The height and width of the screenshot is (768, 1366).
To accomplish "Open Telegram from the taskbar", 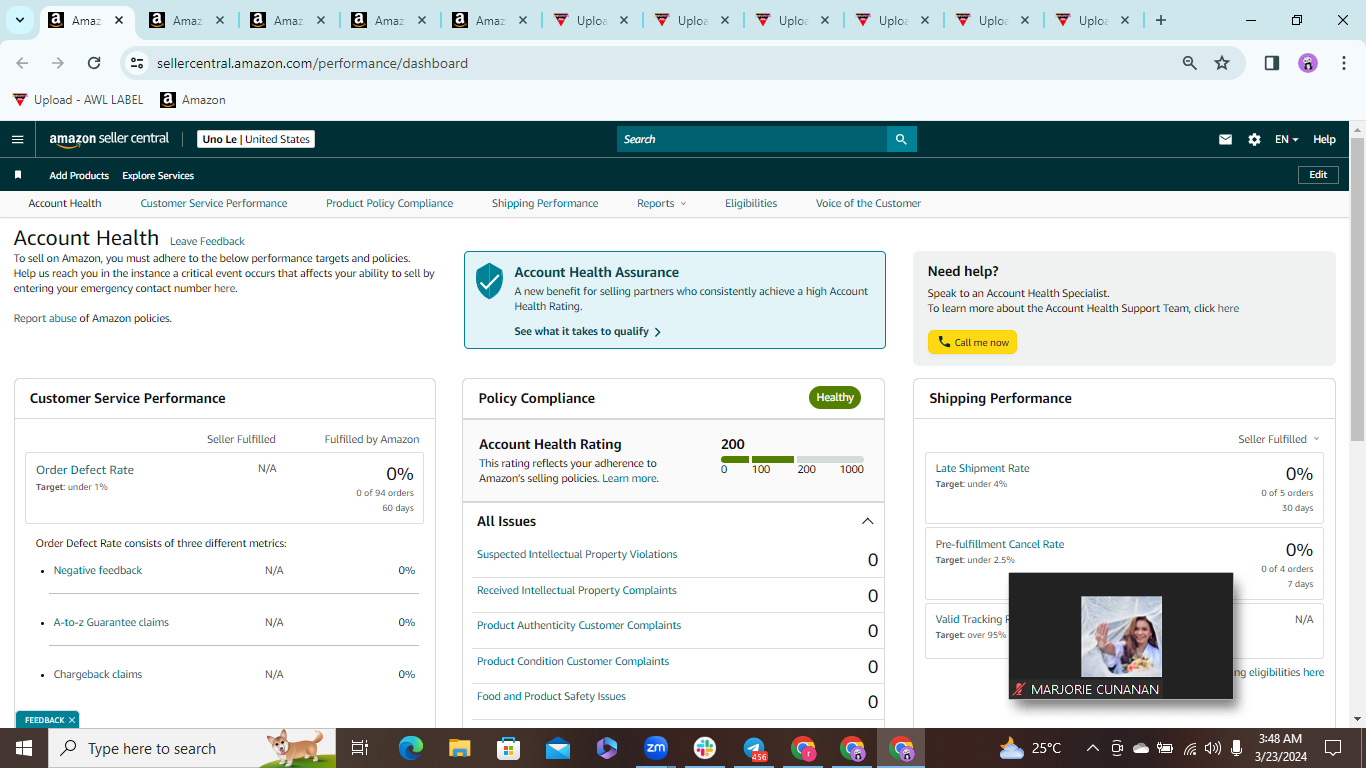I will click(x=754, y=748).
